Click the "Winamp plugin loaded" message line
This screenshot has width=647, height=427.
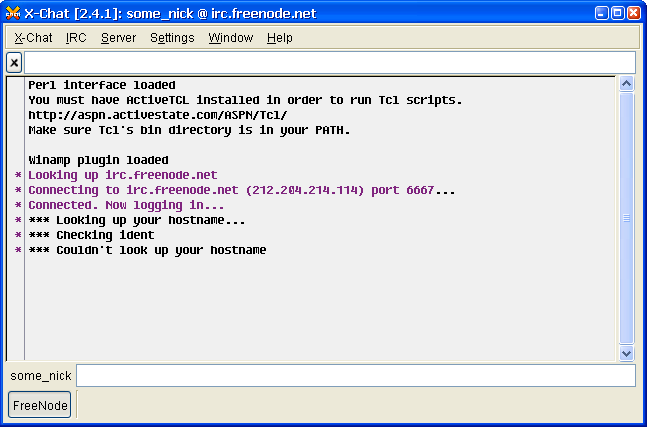pos(98,160)
